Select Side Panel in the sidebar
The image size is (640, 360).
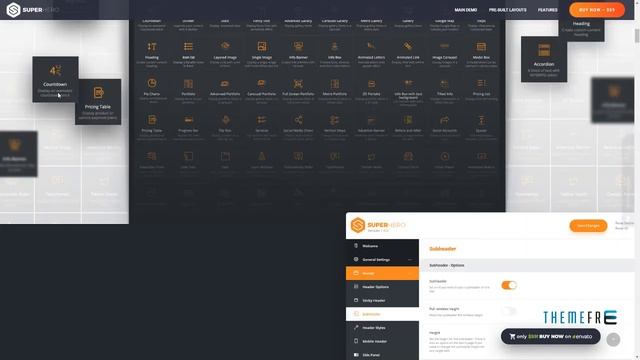(382, 355)
